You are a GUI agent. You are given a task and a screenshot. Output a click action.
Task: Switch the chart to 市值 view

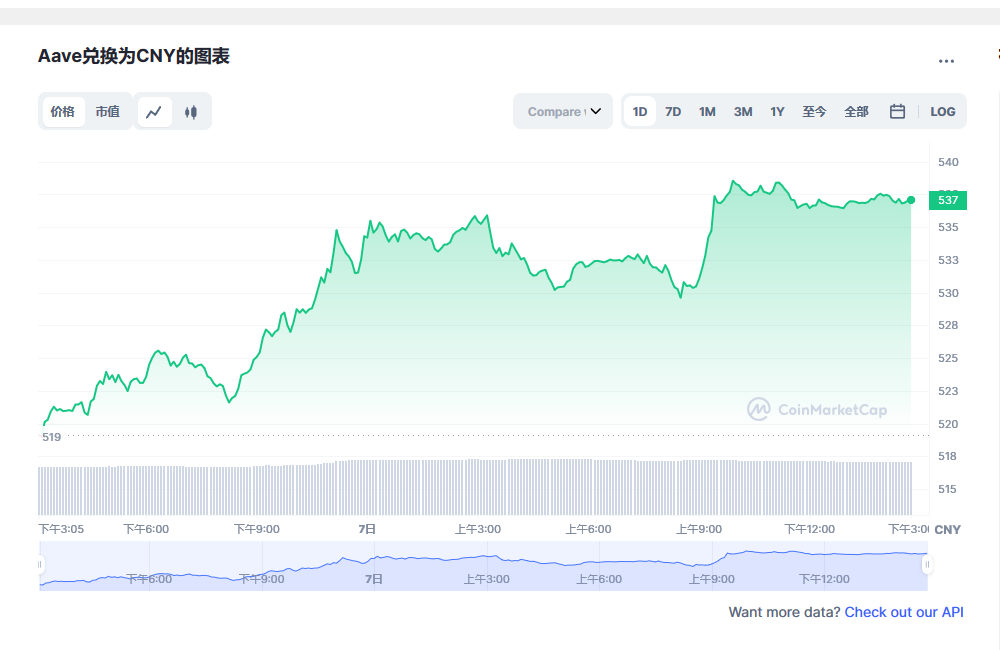point(107,111)
